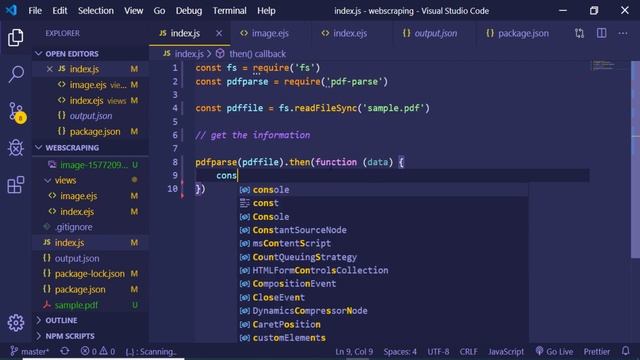Open image-1577209 file in explorer
This screenshot has width=640, height=360.
[90, 165]
